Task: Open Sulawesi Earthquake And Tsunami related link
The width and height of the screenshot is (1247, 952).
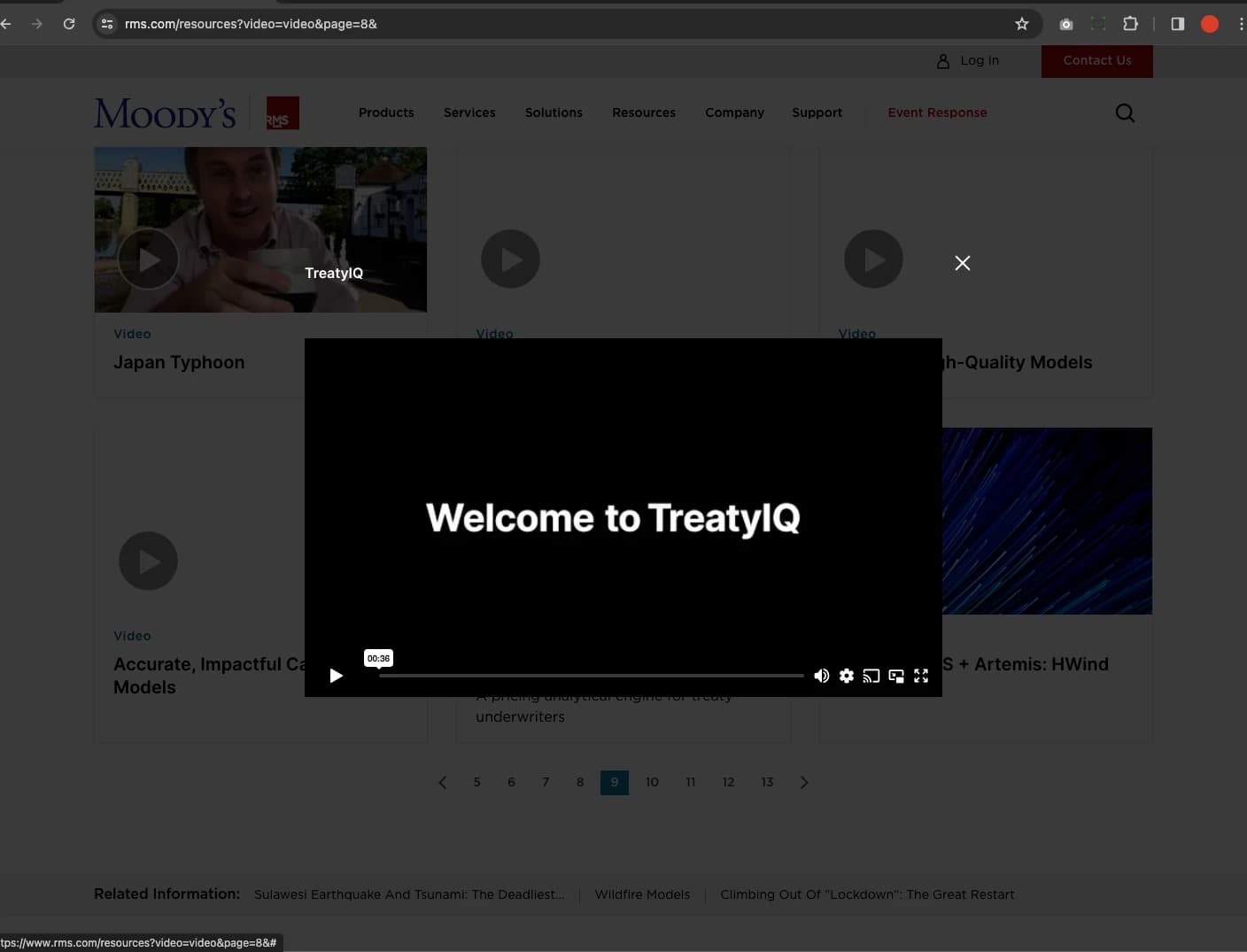Action: 409,894
